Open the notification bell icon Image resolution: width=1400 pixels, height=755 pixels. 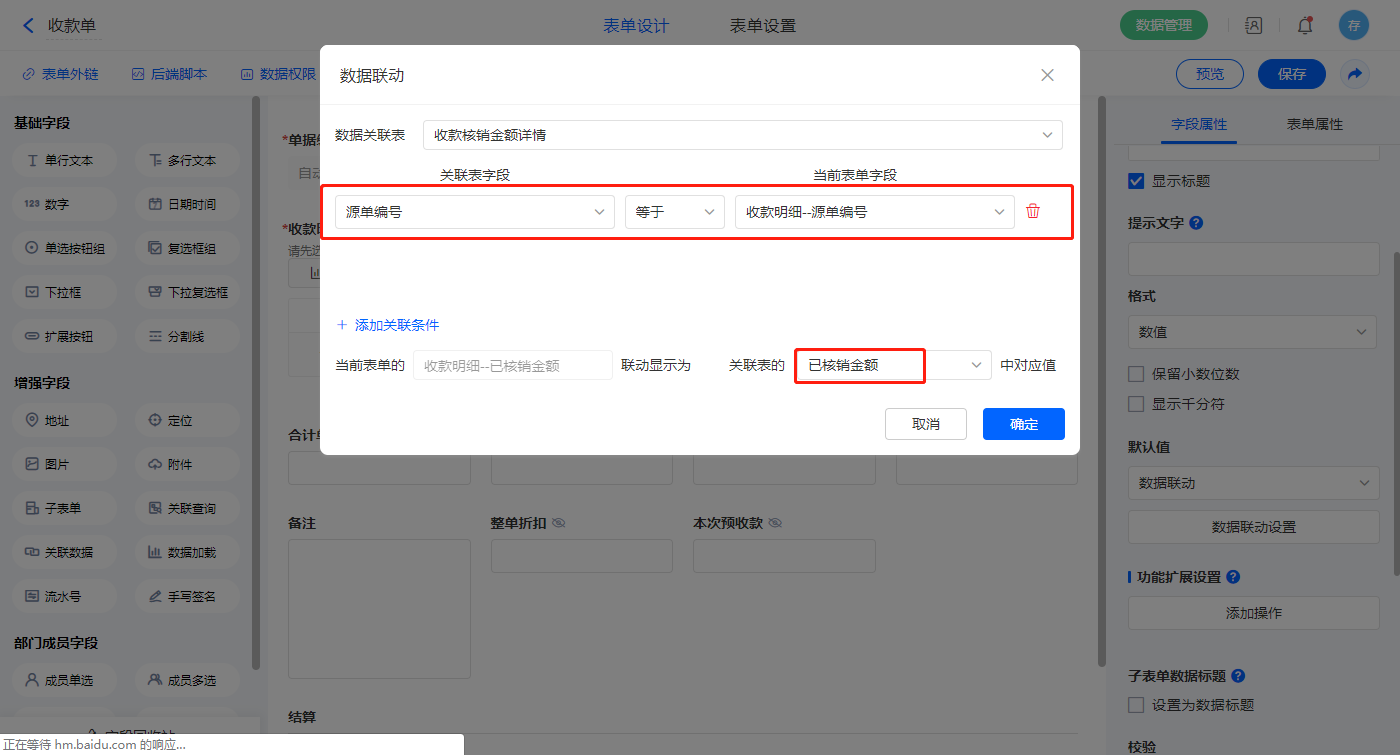pos(1304,26)
